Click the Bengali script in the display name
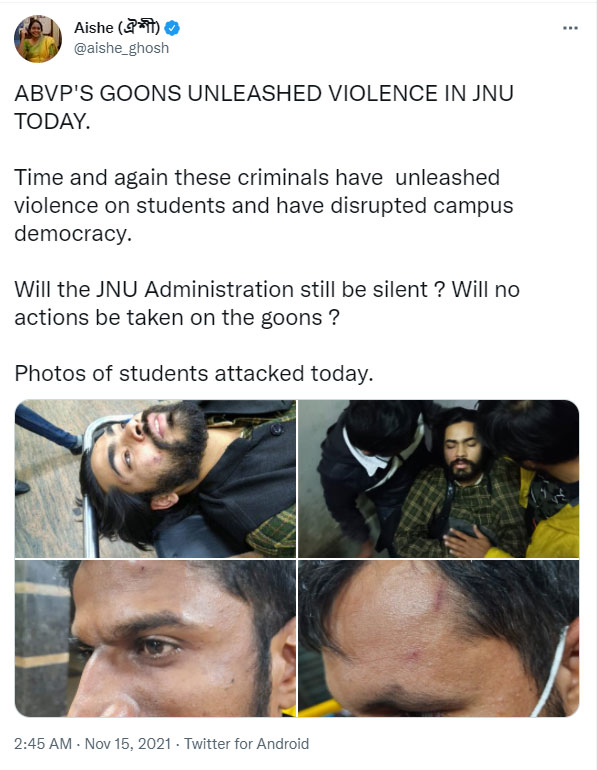This screenshot has height=770, width=597. (x=139, y=28)
